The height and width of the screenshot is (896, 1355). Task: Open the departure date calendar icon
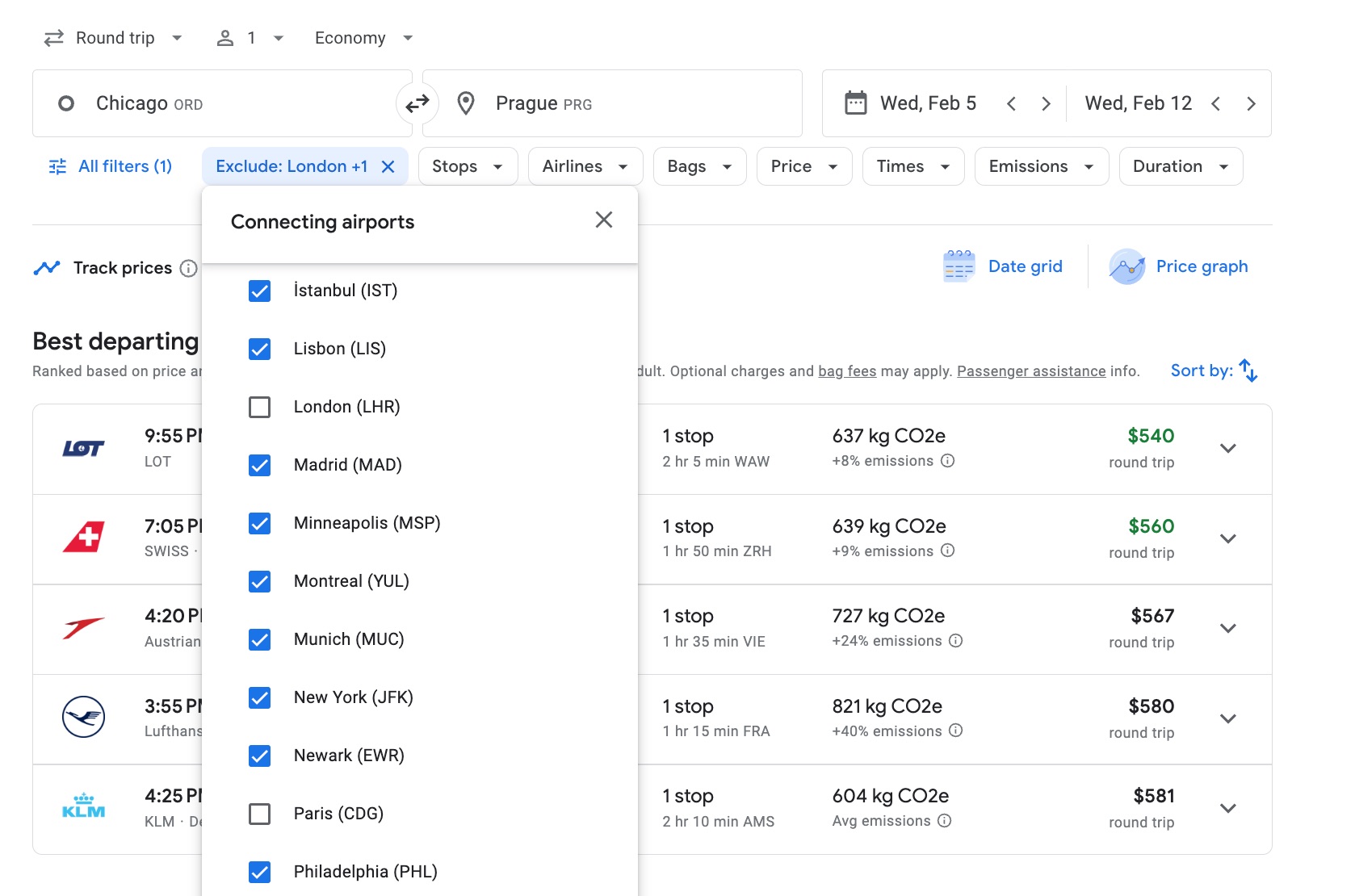coord(857,103)
